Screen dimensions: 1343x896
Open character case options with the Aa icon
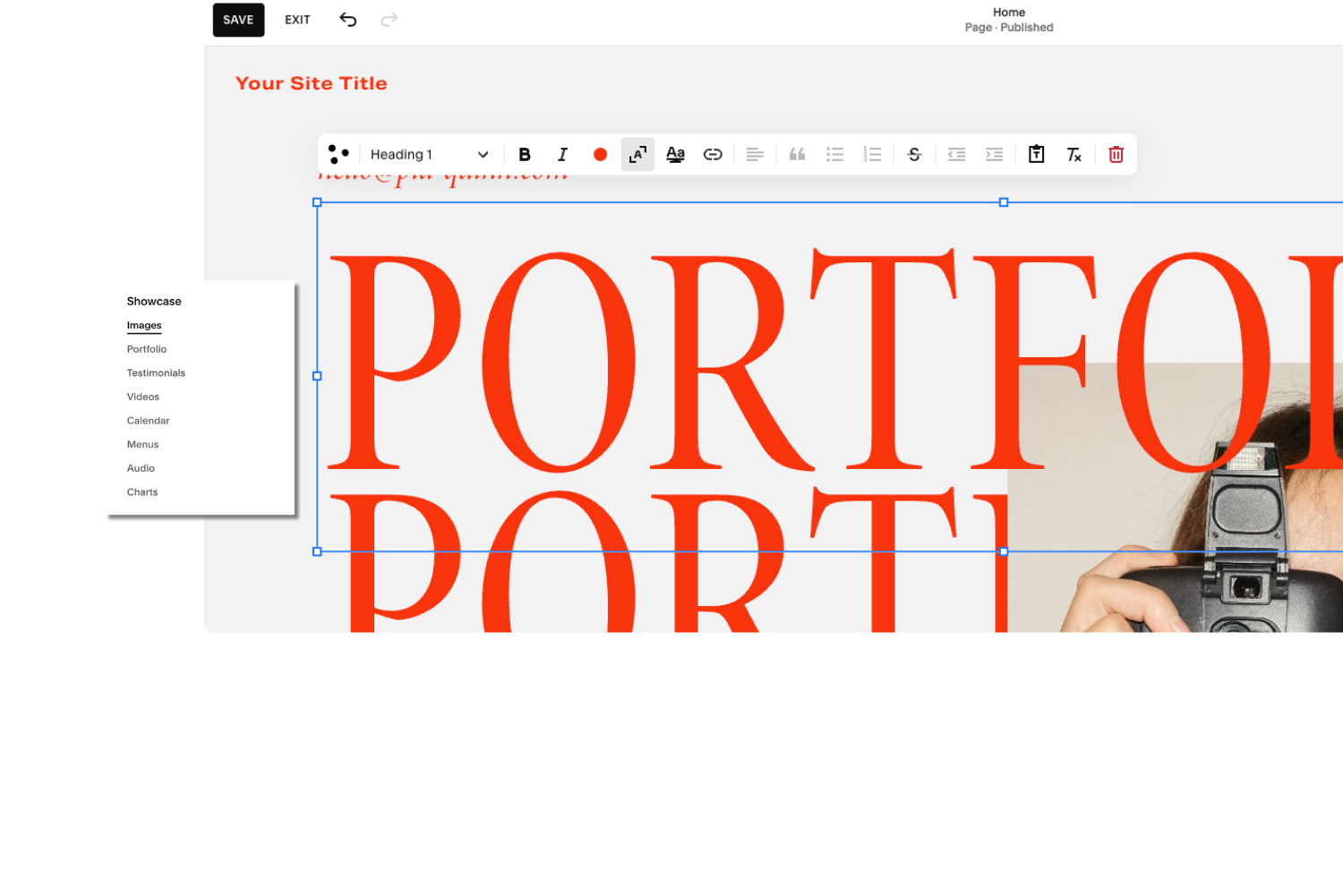675,154
